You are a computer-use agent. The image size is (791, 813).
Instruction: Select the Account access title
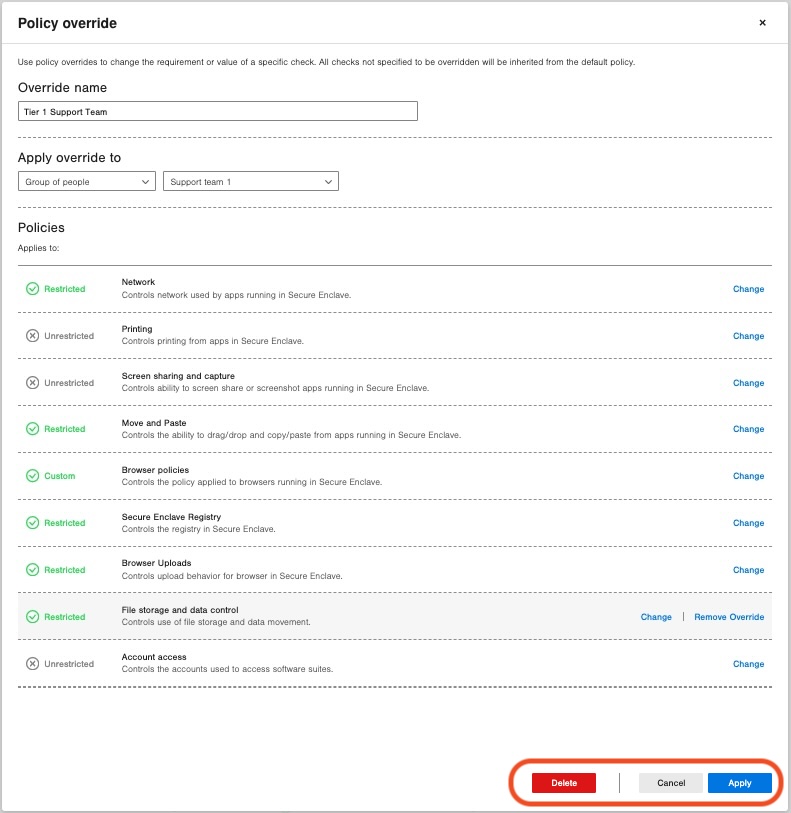pyautogui.click(x=154, y=657)
